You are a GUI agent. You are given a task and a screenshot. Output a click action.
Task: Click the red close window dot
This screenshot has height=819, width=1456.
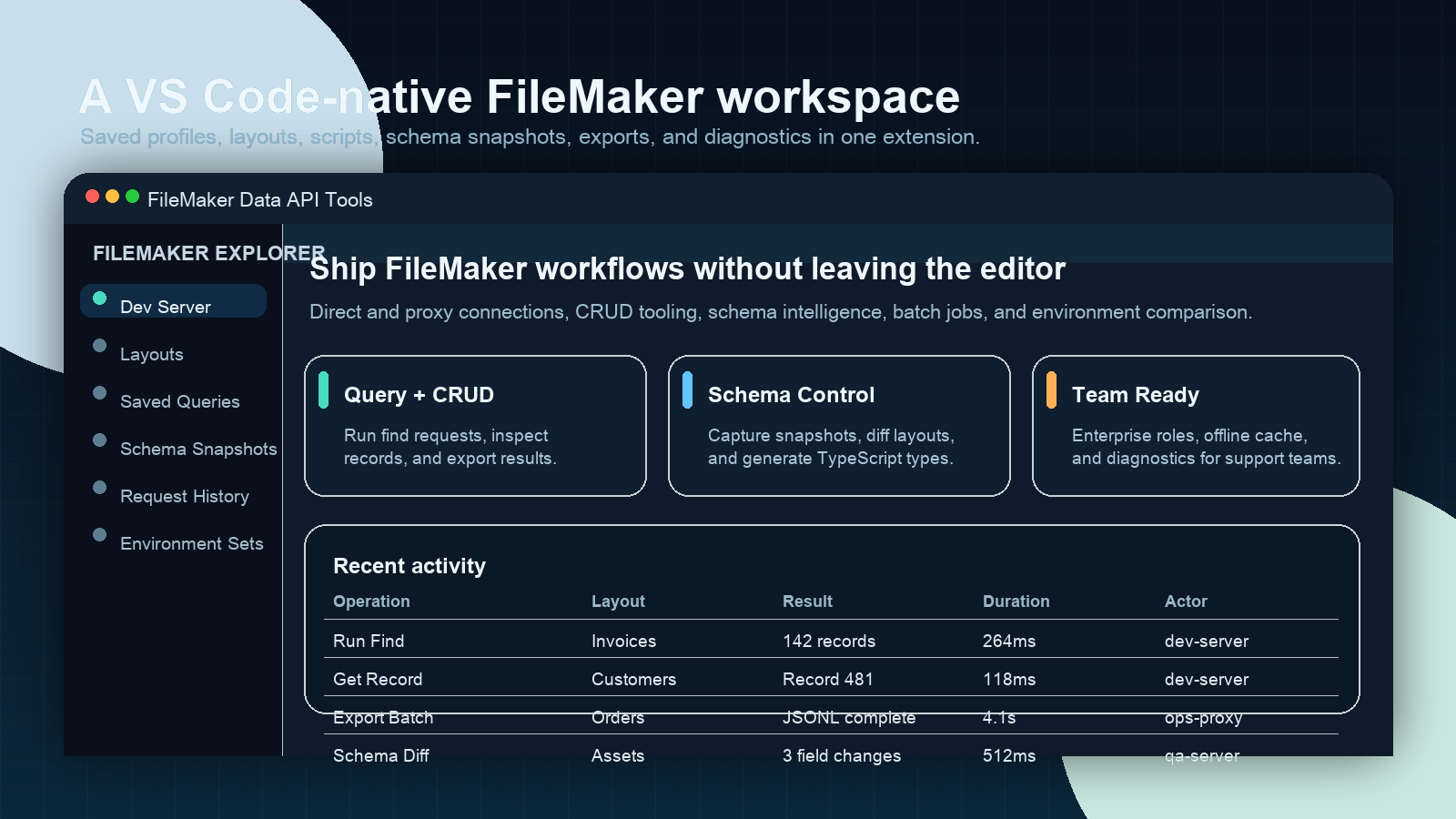pyautogui.click(x=92, y=197)
